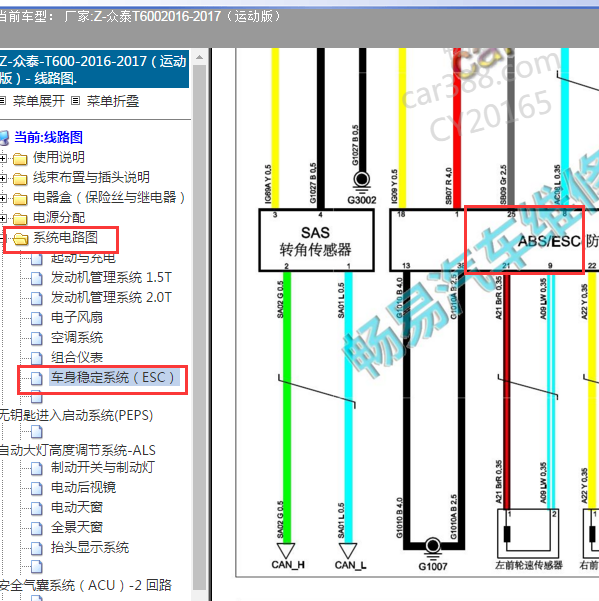Click page icon beside 空调系统

click(36, 338)
